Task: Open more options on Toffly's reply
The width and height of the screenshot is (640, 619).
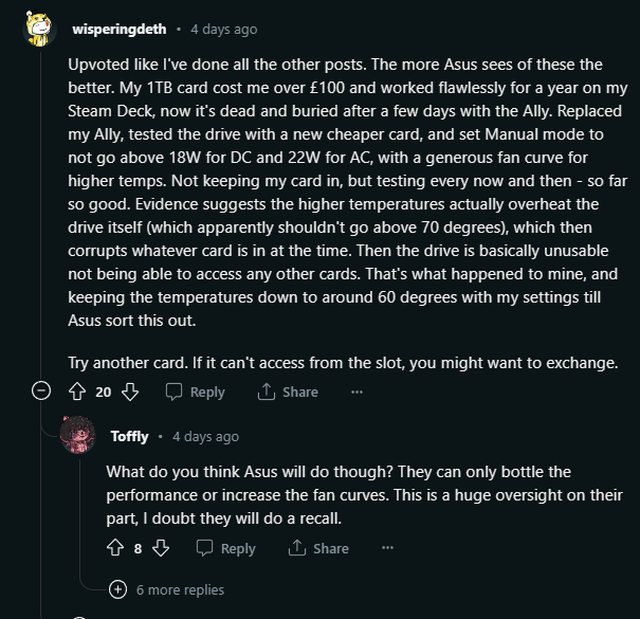Action: 387,547
